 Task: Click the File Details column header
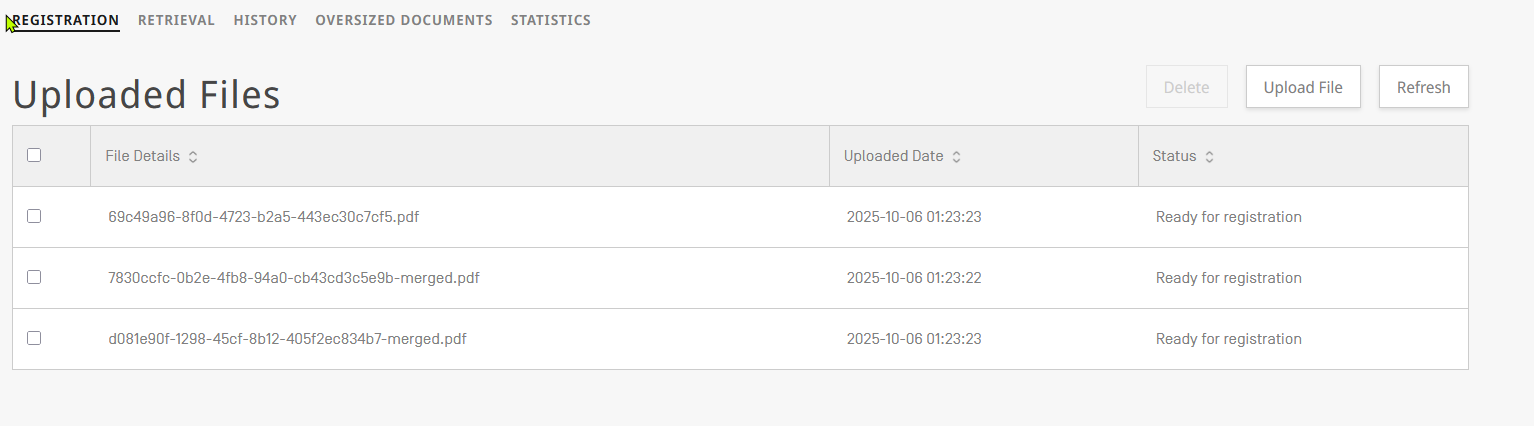pos(143,156)
